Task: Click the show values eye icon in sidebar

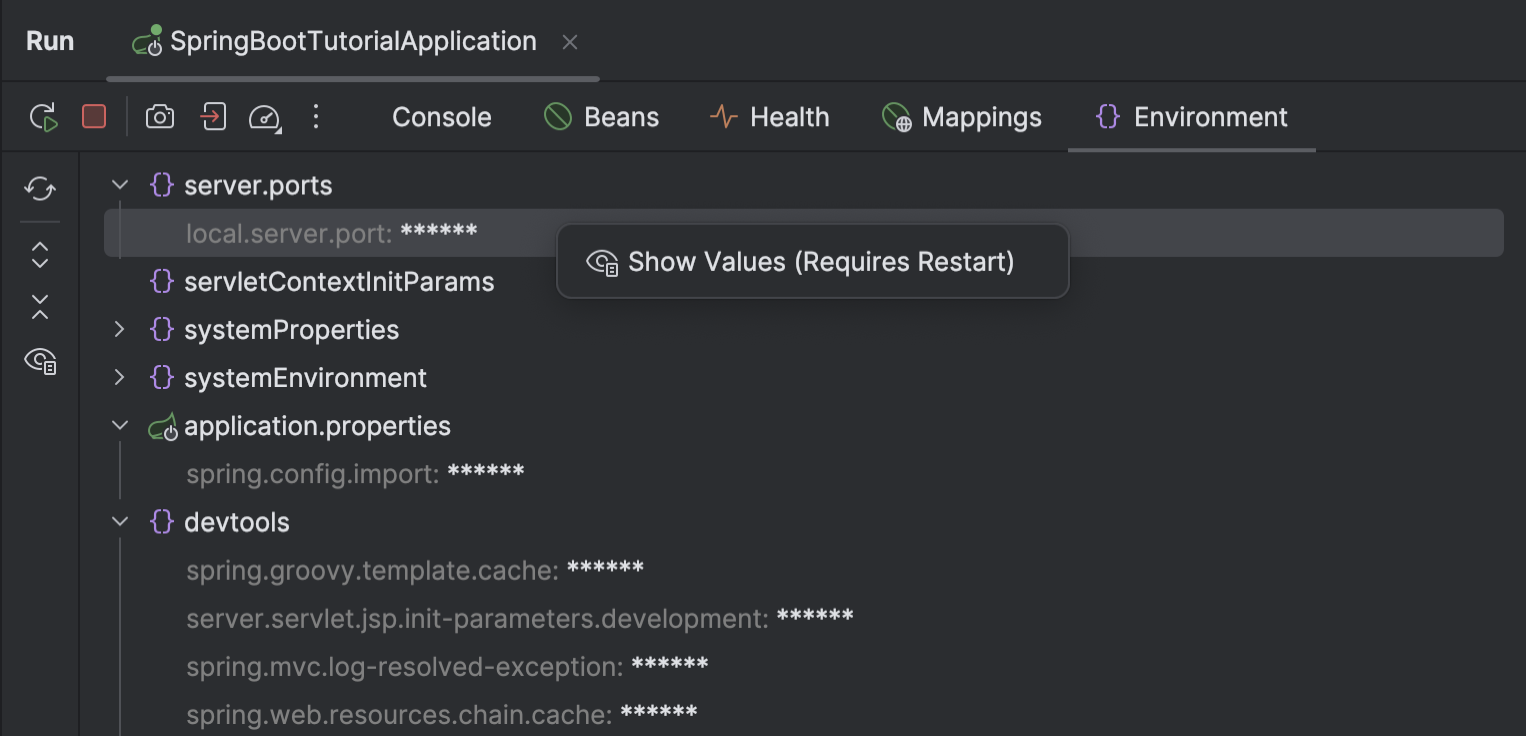Action: tap(40, 362)
